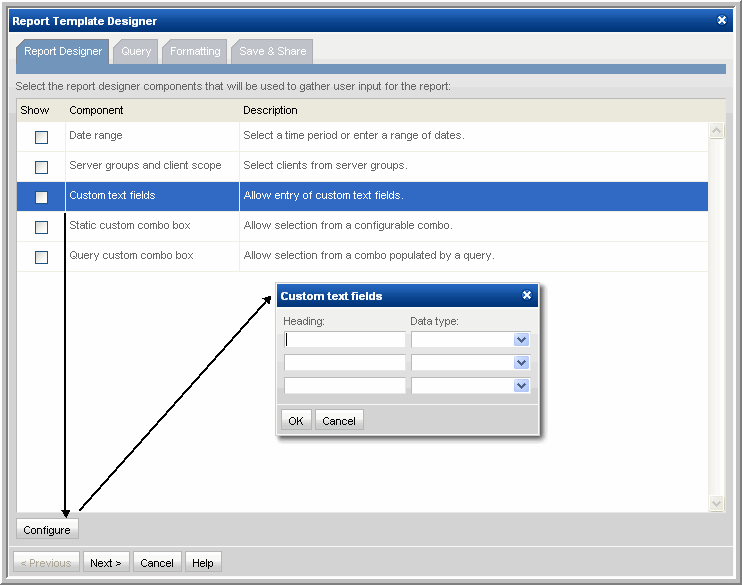742x585 pixels.
Task: Enable the Date range checkbox
Action: (x=41, y=137)
